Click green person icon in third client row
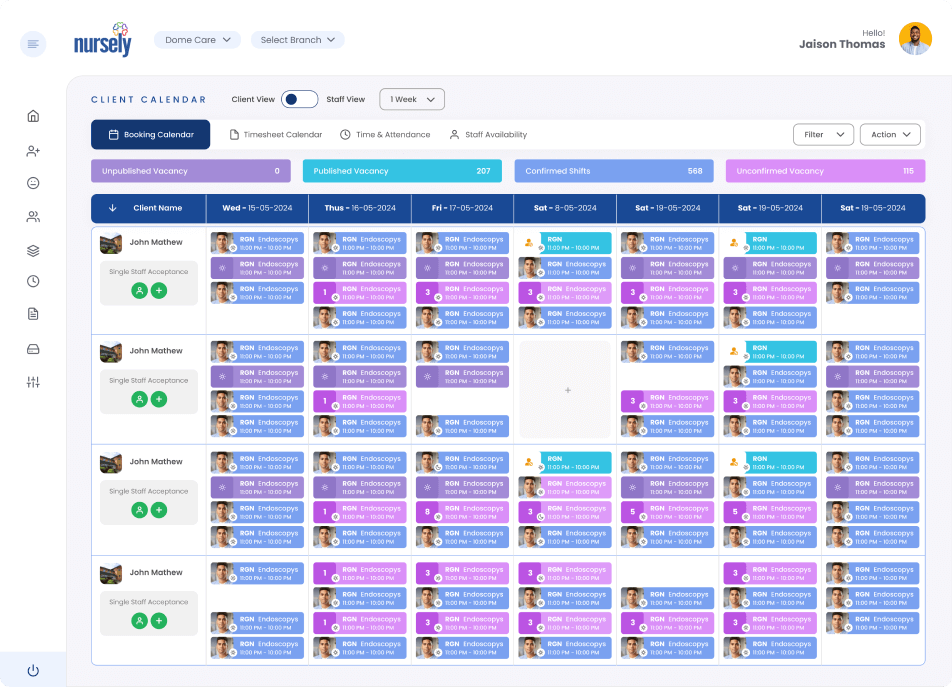The width and height of the screenshot is (952, 687). tap(140, 510)
